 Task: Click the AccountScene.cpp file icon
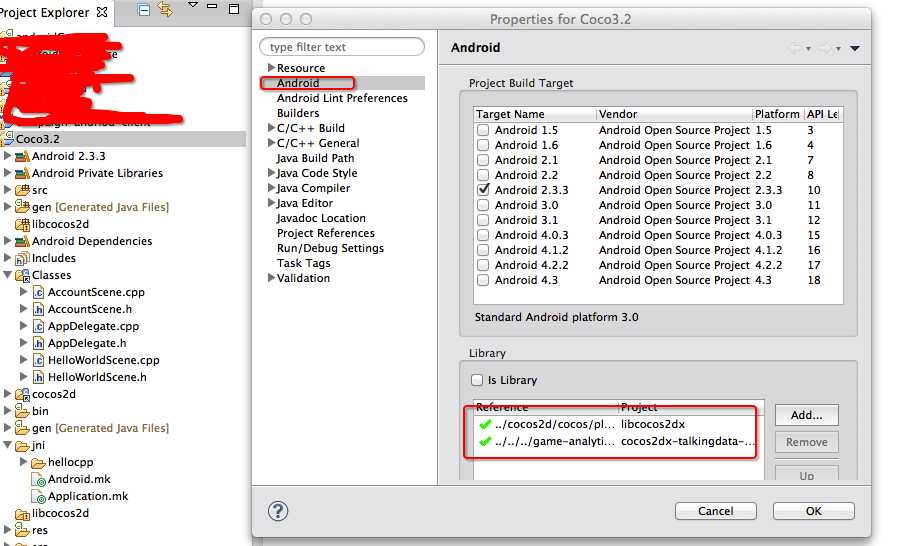(38, 292)
